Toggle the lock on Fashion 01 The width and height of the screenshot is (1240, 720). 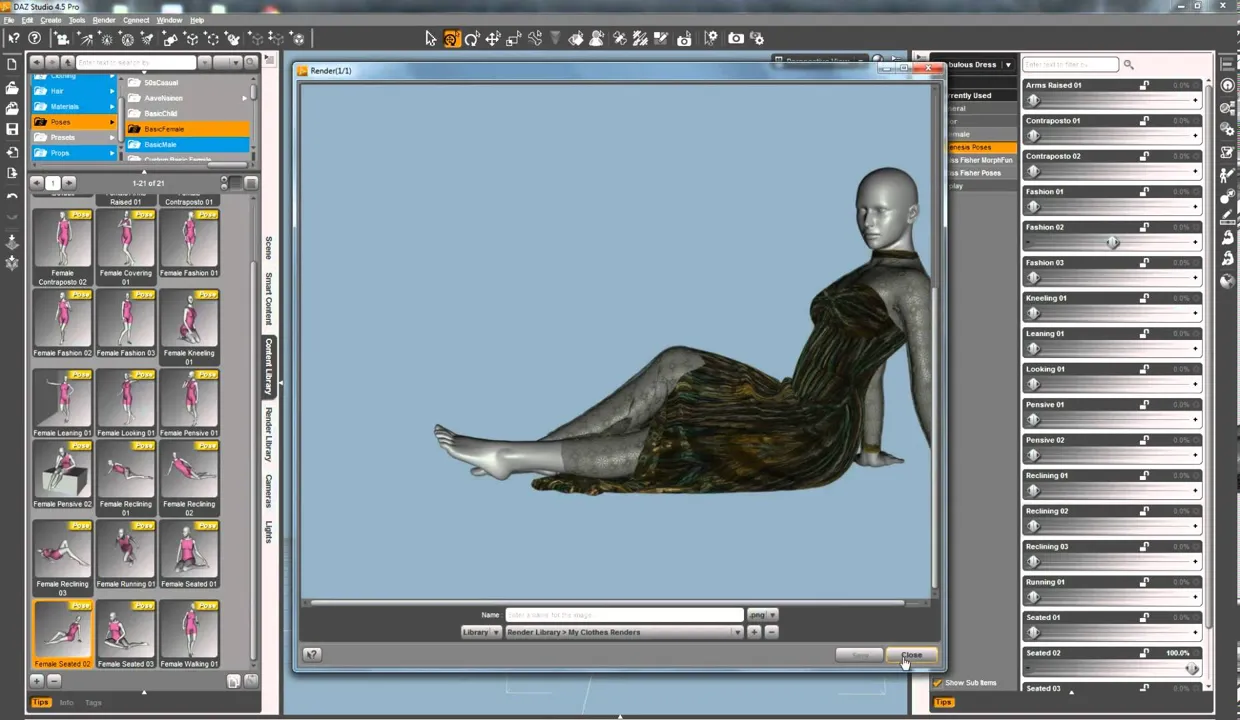[x=1144, y=191]
